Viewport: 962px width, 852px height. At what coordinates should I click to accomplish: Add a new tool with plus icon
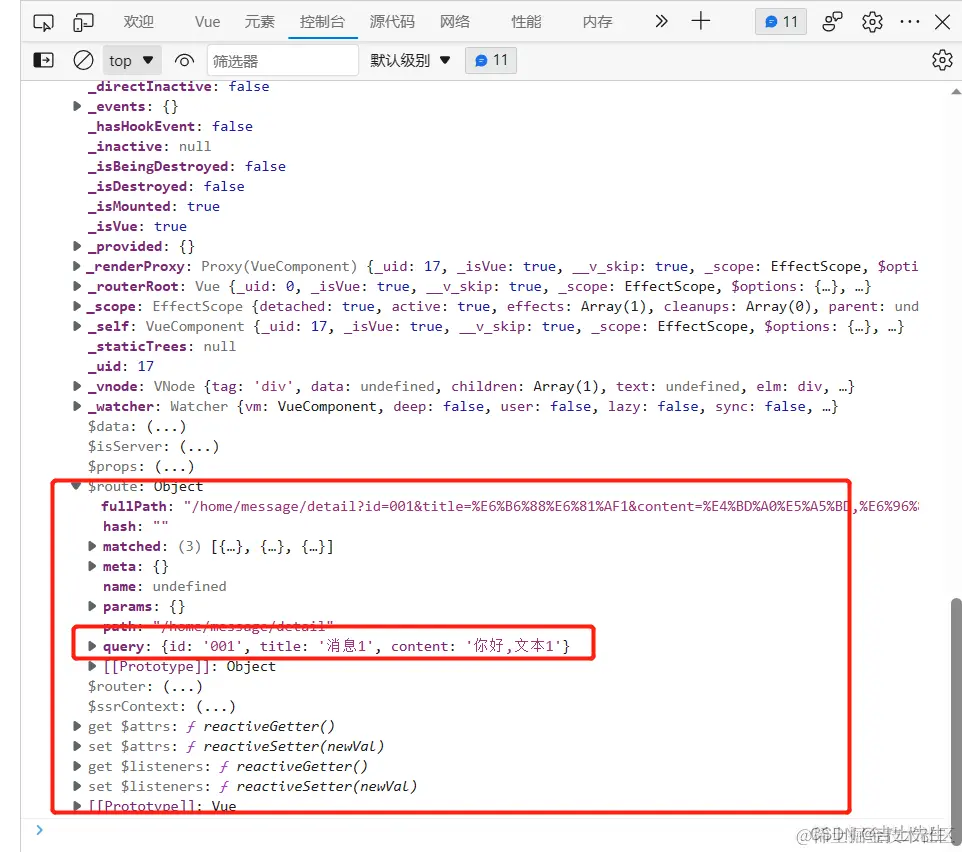700,21
